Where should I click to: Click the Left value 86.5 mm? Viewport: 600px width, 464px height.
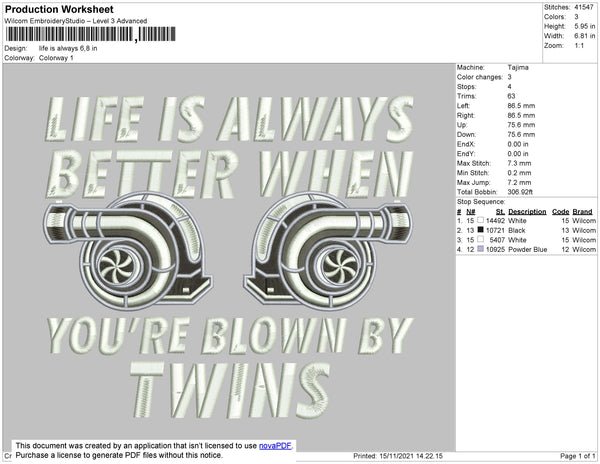point(521,106)
